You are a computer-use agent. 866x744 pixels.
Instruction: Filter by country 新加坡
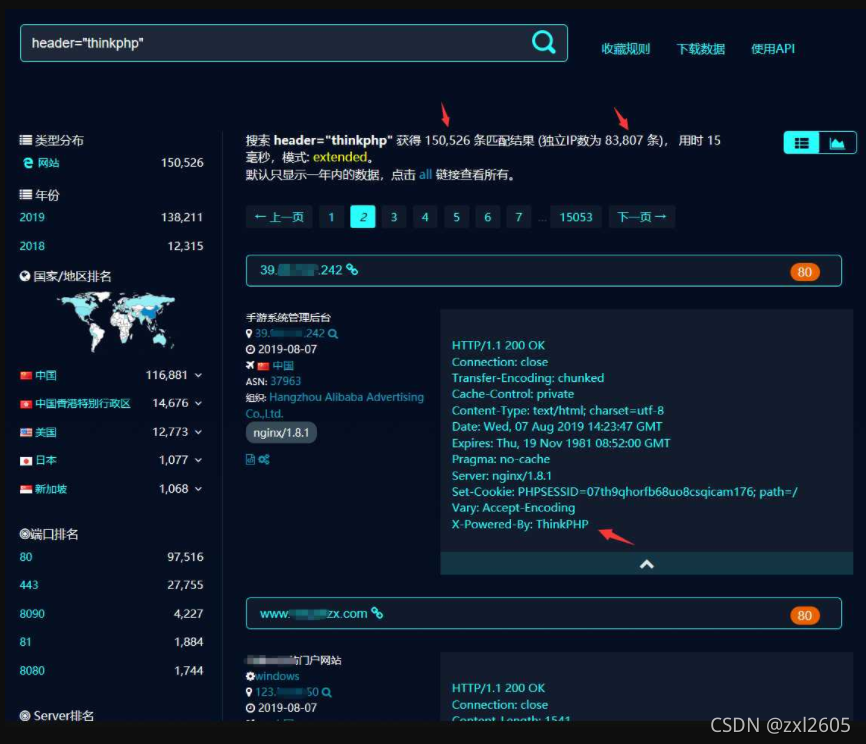pos(51,489)
